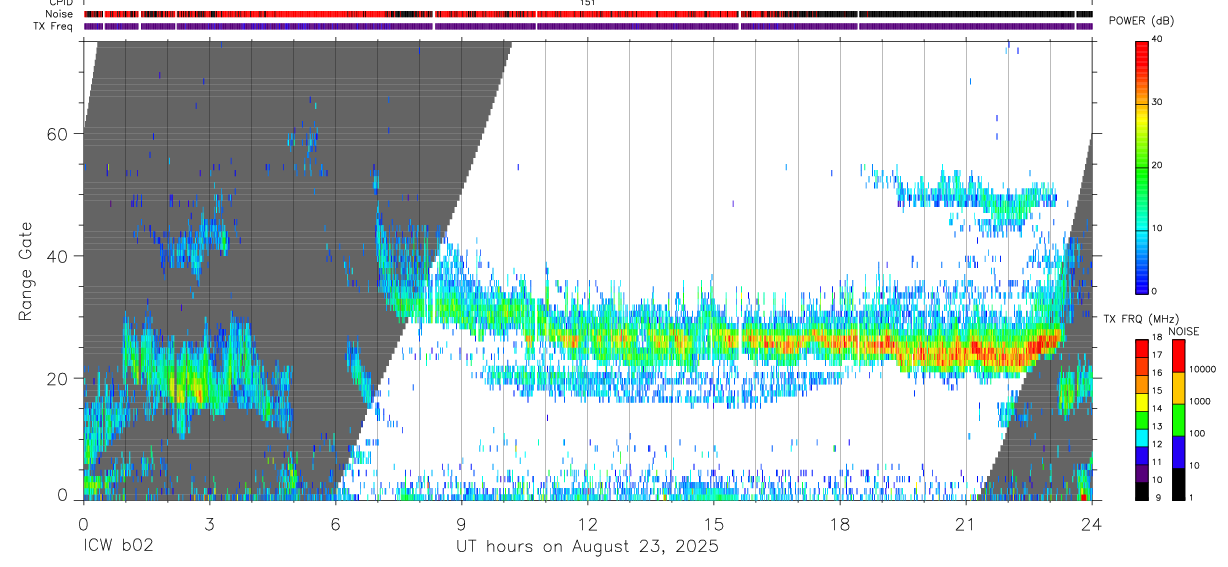Click the 30 label on the power scale
This screenshot has width=1228, height=567.
[1157, 102]
